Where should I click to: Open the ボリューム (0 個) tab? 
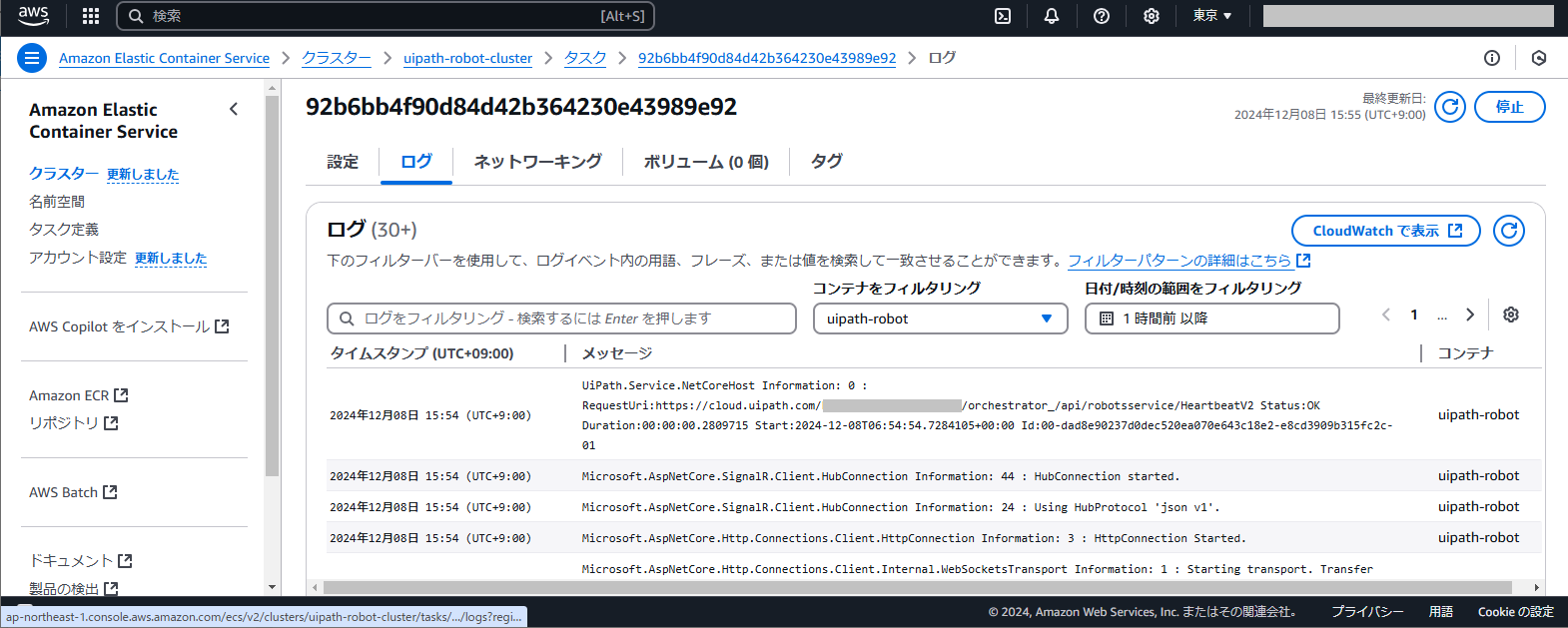click(706, 162)
